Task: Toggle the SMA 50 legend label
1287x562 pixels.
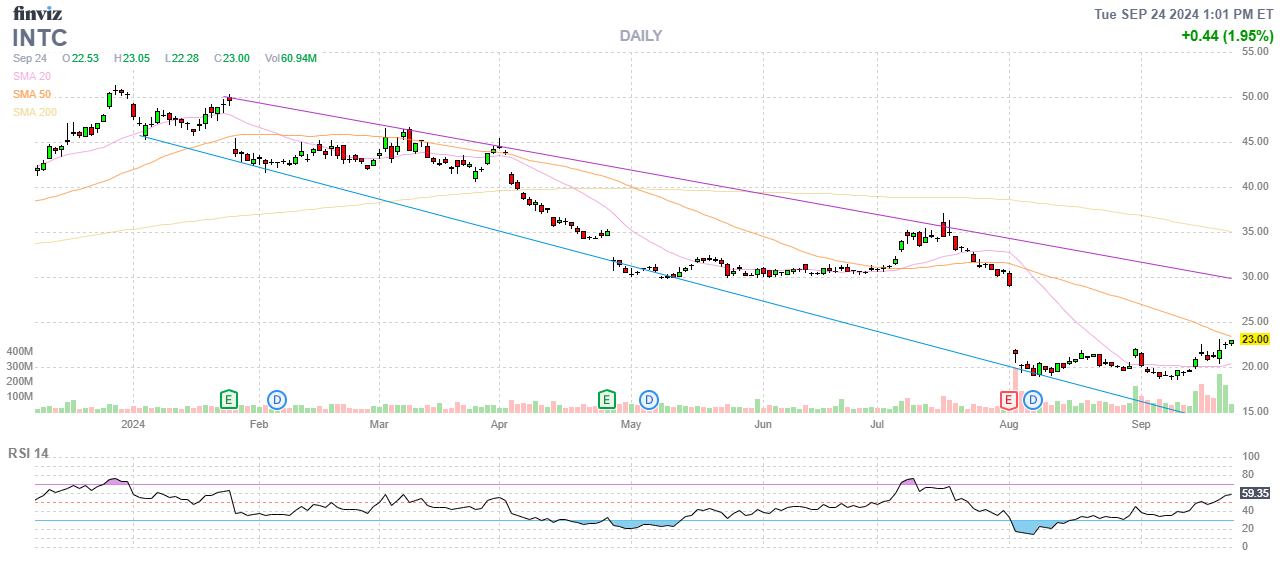Action: pos(34,94)
